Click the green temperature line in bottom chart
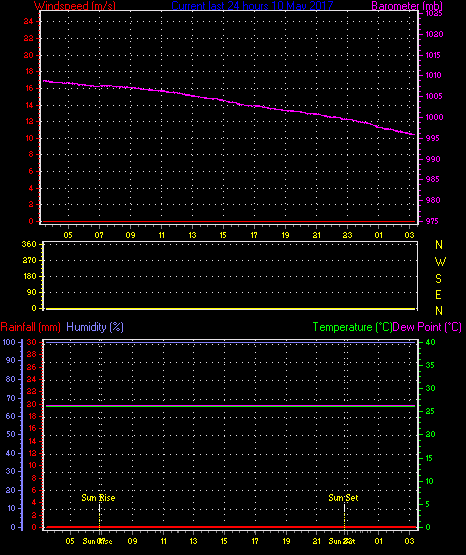Screen dimensions: 466x555 point(230,406)
